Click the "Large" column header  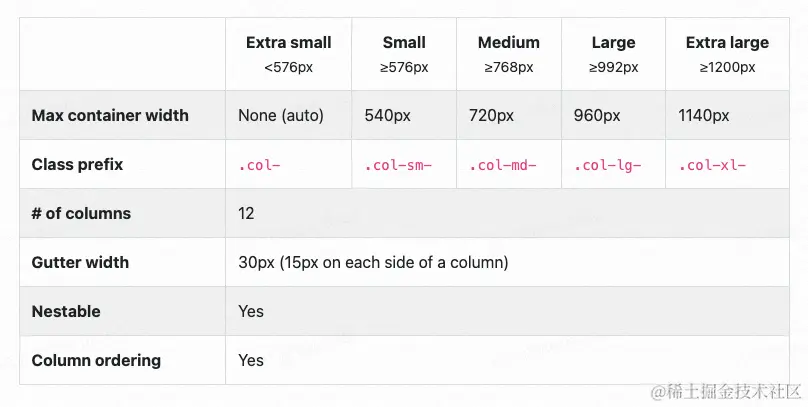tap(613, 43)
